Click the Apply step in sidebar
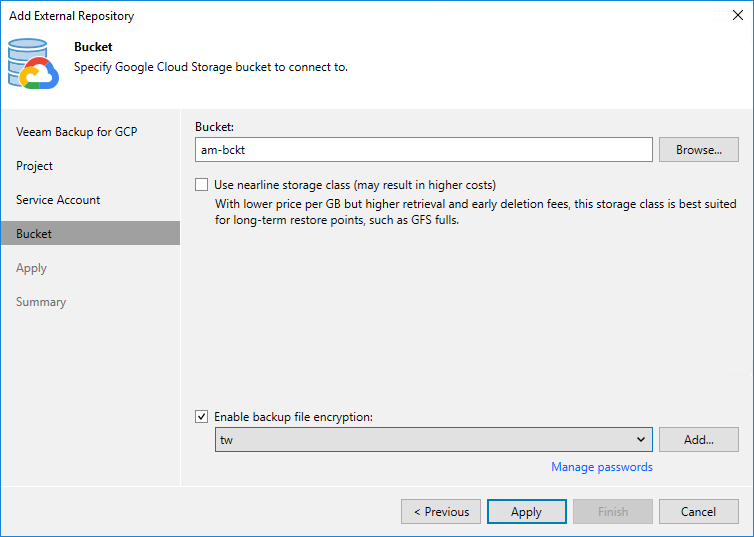 click(32, 268)
